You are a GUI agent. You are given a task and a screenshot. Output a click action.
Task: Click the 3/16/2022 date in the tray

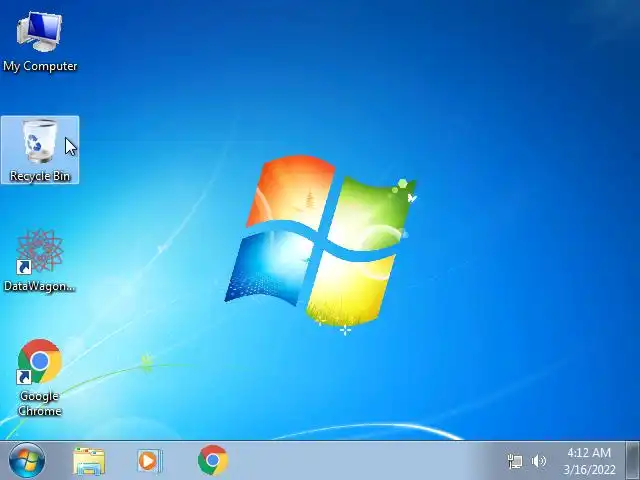click(589, 469)
